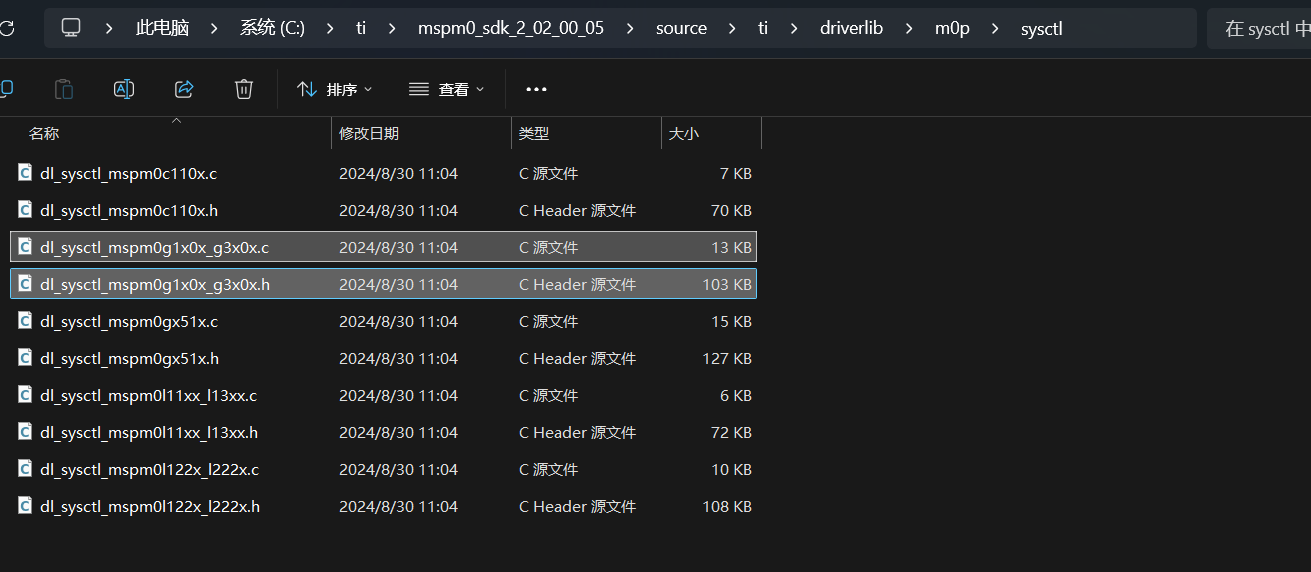Open the three-dot more options menu

(536, 89)
